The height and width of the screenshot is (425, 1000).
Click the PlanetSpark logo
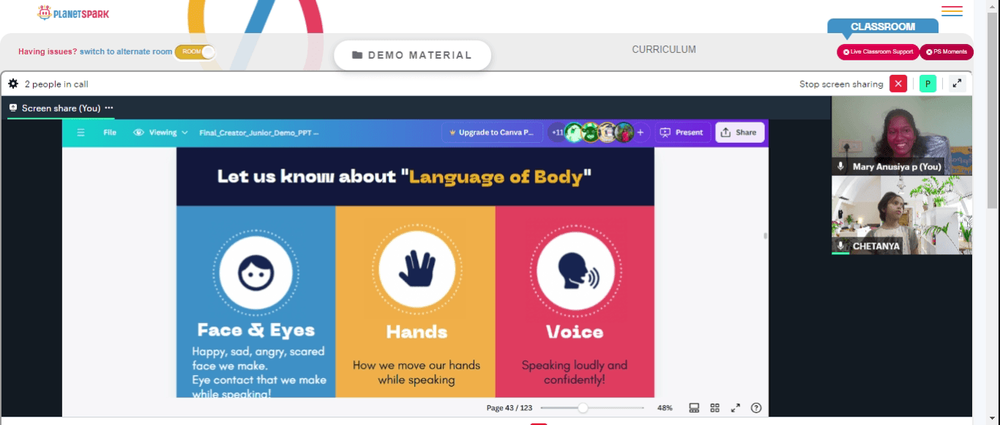point(73,12)
